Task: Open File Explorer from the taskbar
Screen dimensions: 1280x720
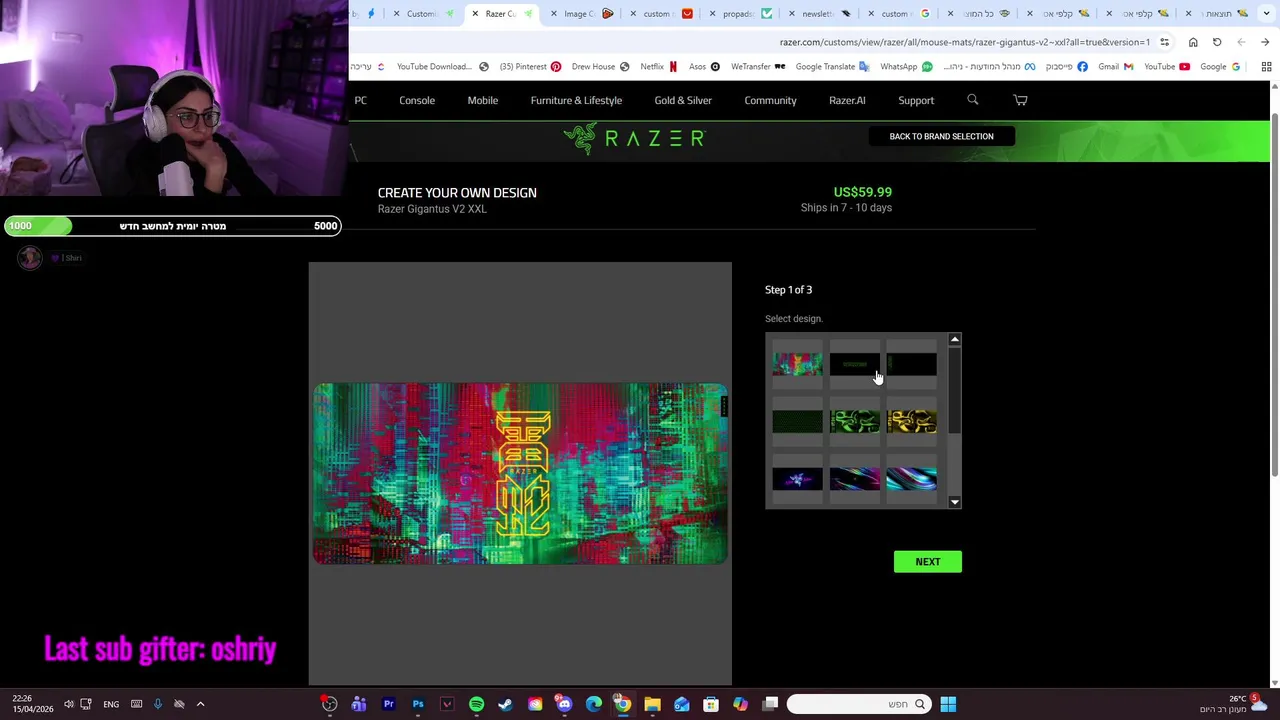Action: [652, 704]
